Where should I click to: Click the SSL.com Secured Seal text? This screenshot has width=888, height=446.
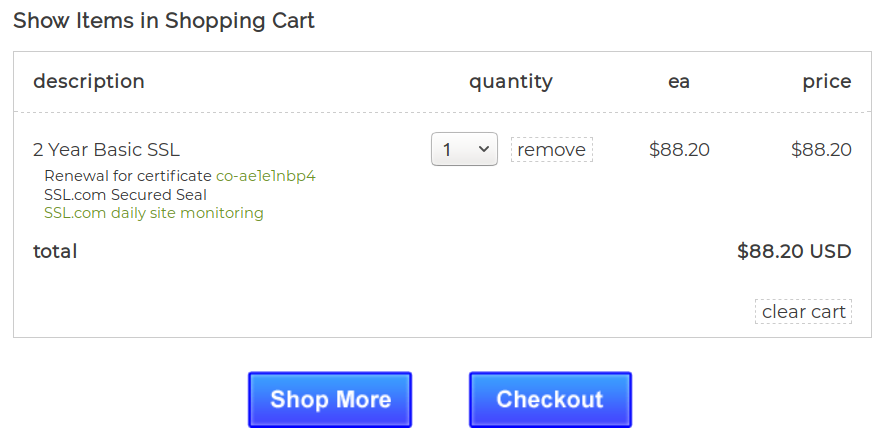(x=125, y=195)
